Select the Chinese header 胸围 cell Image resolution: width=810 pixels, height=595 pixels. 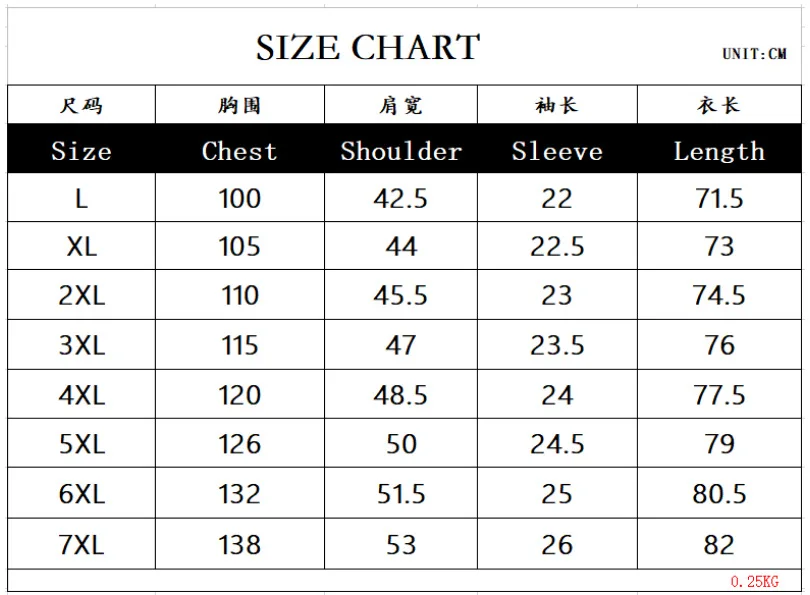pyautogui.click(x=239, y=105)
